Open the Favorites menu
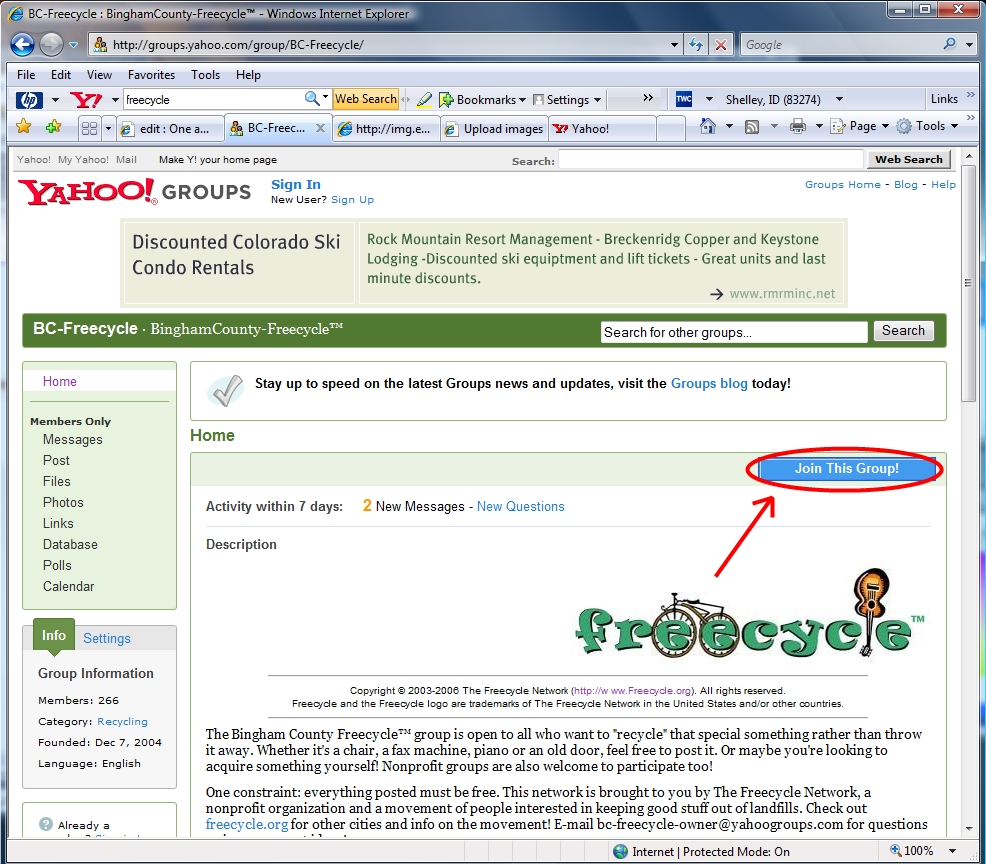Screen dimensions: 986x864 point(151,74)
